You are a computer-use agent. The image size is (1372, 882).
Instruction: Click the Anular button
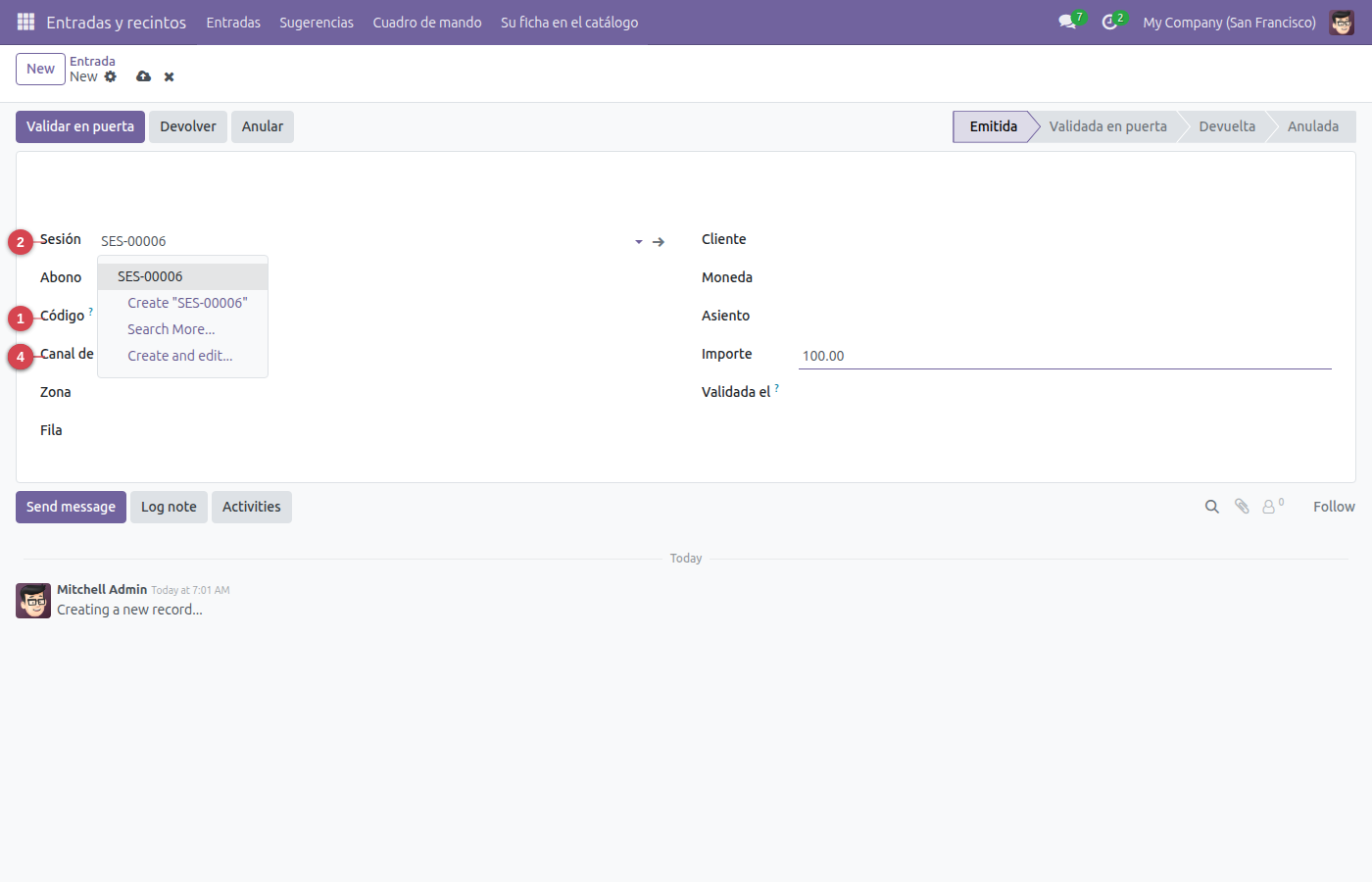pyautogui.click(x=263, y=126)
